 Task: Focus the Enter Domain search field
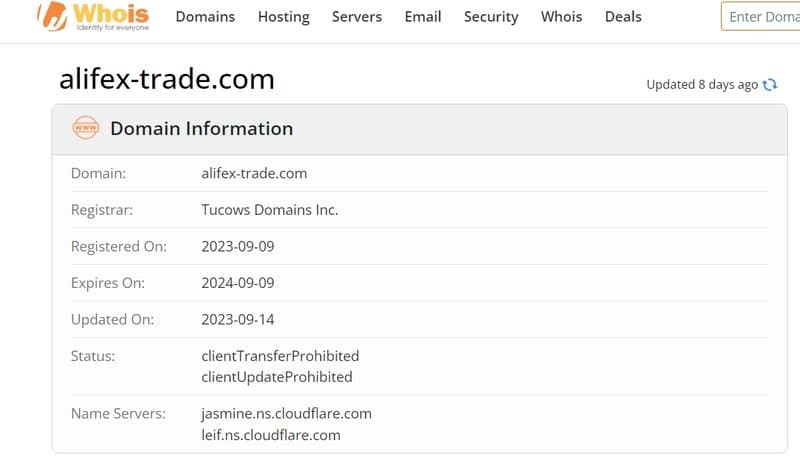(x=760, y=16)
